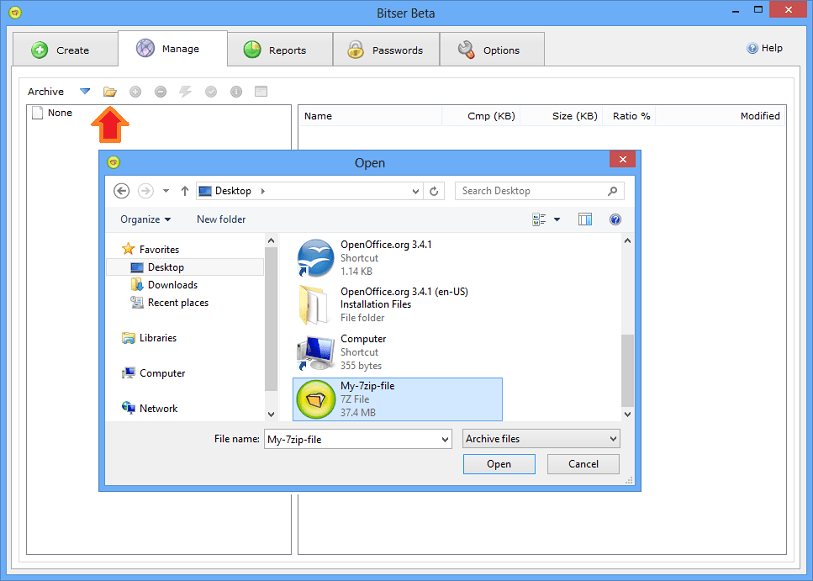Toggle the preview pane icon
The image size is (813, 581).
pos(585,220)
